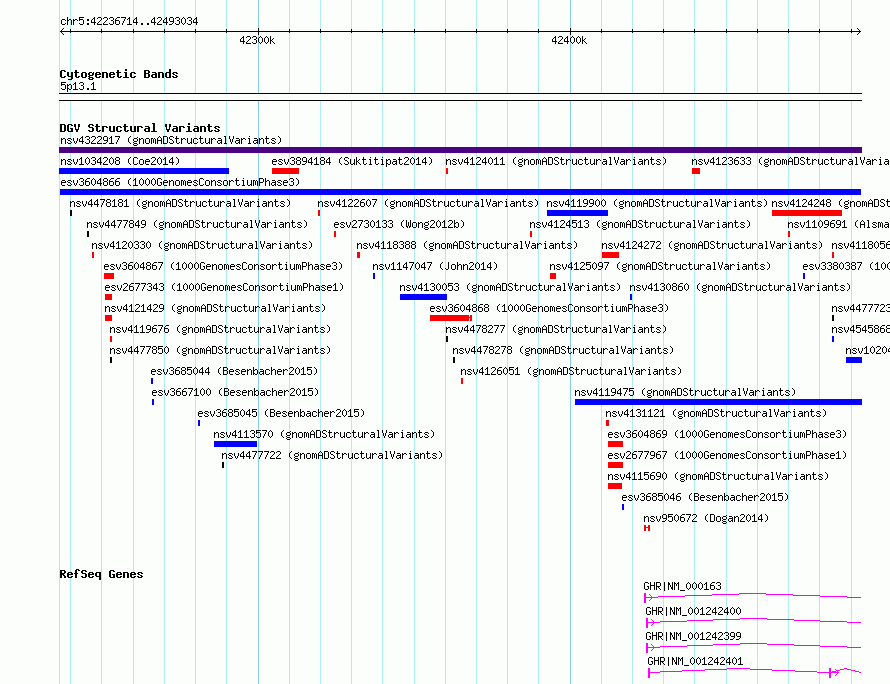The width and height of the screenshot is (890, 684).
Task: Click blue bar under nsv4130053
Action: 423,297
